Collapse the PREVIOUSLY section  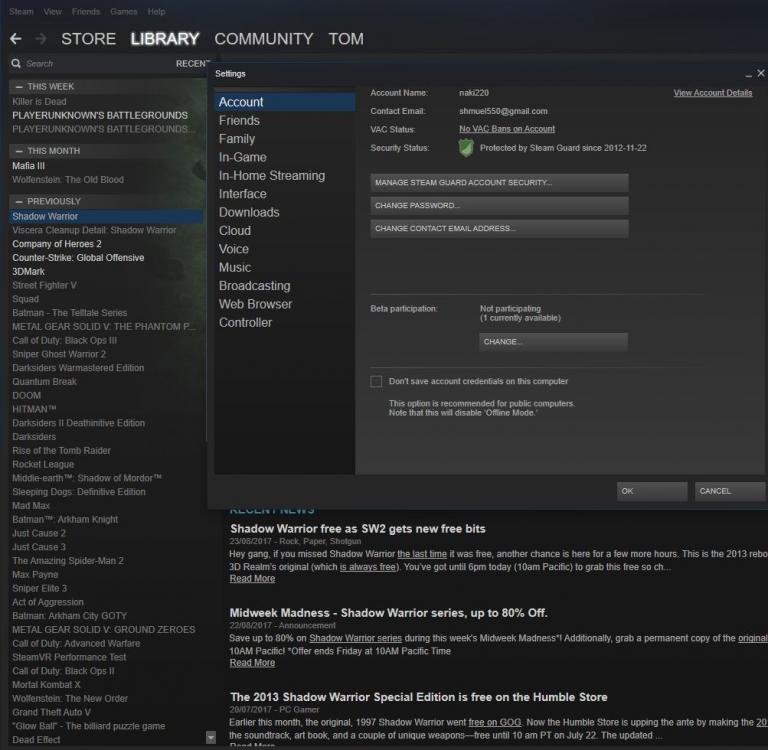pyautogui.click(x=19, y=201)
